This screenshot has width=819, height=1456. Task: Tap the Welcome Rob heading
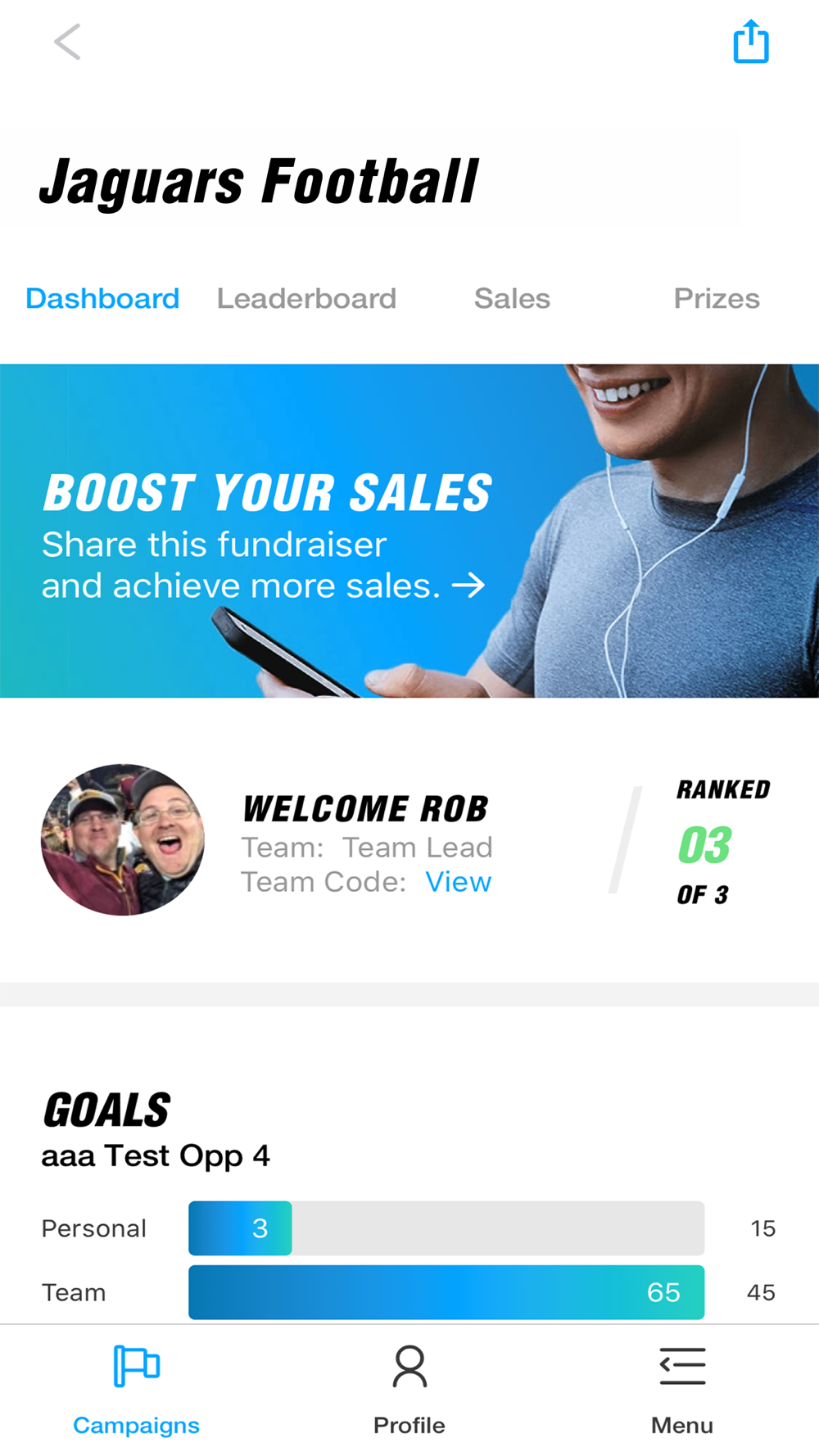pyautogui.click(x=365, y=809)
